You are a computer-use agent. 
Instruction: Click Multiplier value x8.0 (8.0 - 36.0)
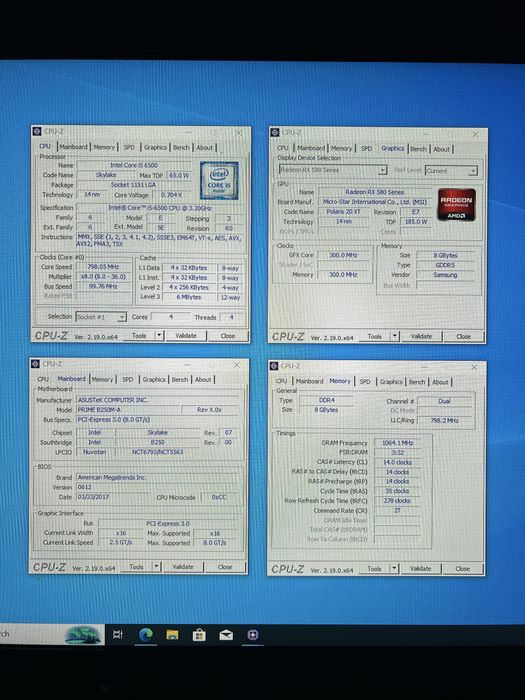104,276
